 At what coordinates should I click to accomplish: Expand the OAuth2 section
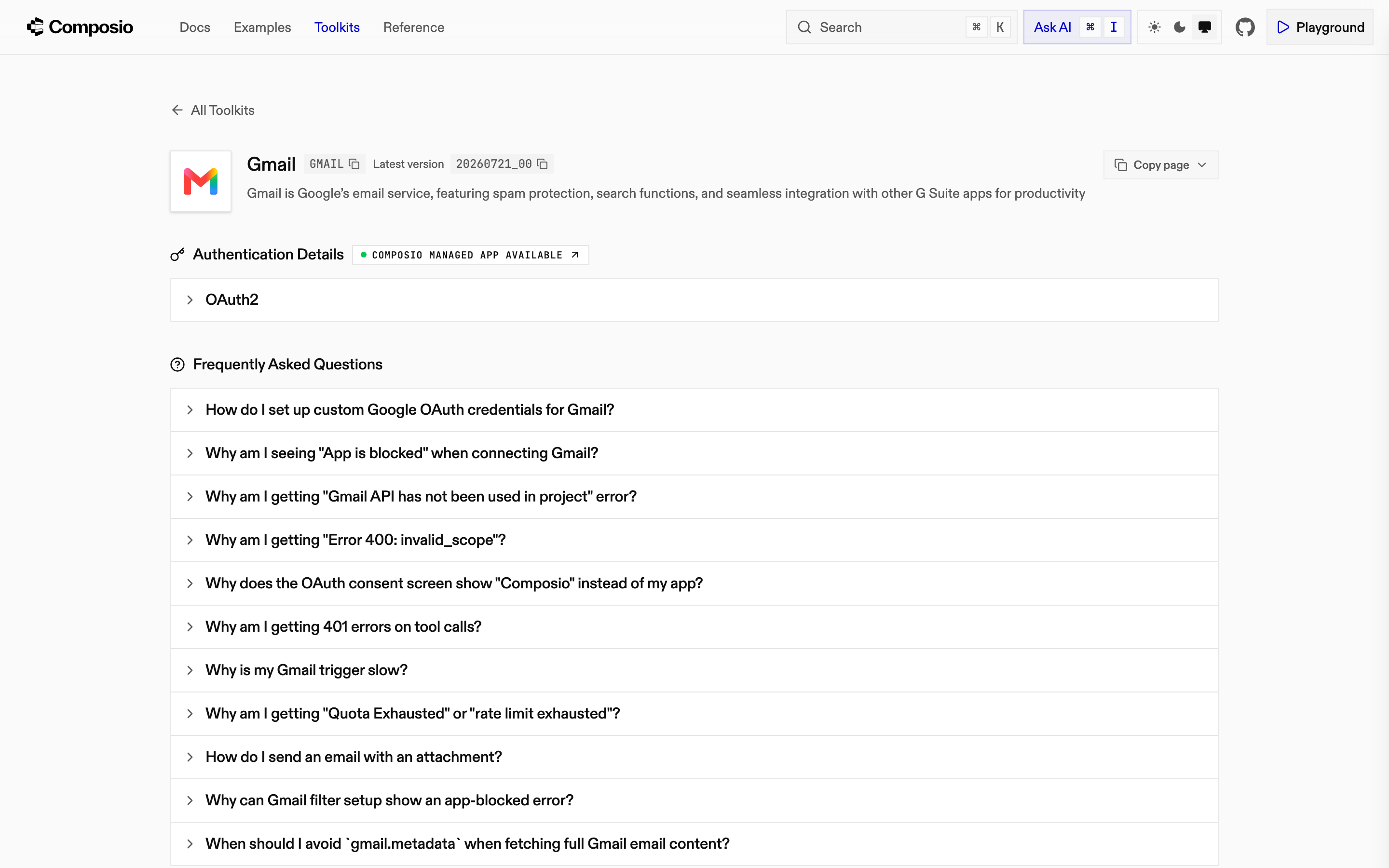coord(694,299)
